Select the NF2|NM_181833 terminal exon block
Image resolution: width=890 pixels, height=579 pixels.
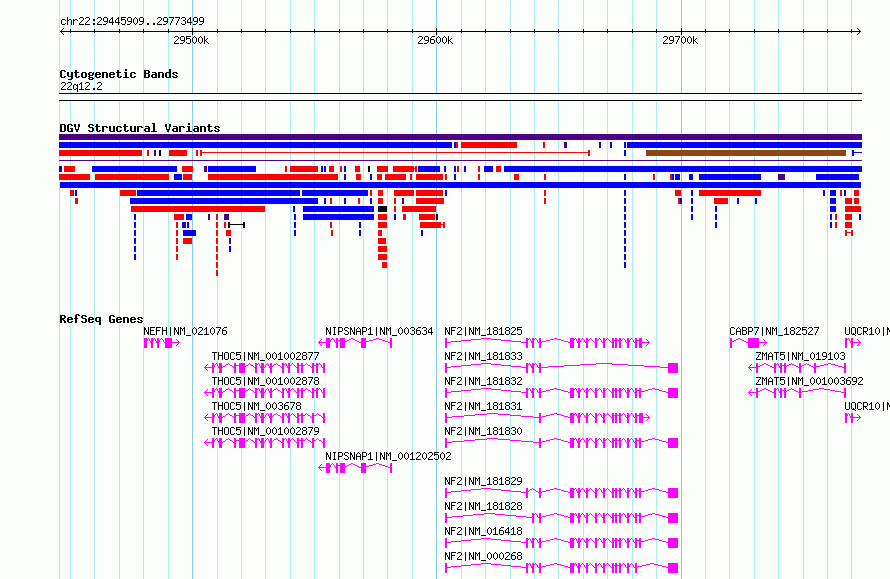coord(673,368)
